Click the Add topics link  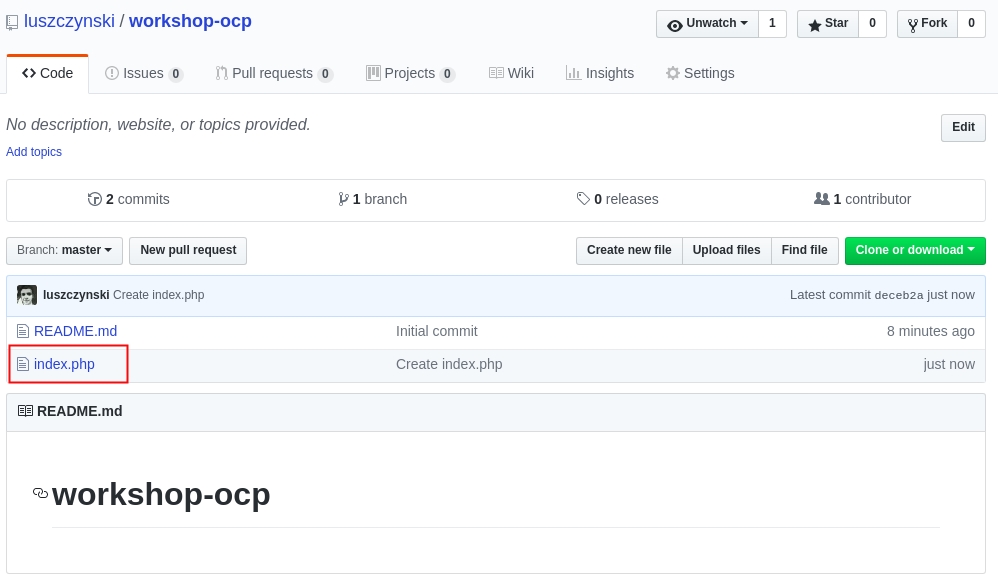coord(34,152)
